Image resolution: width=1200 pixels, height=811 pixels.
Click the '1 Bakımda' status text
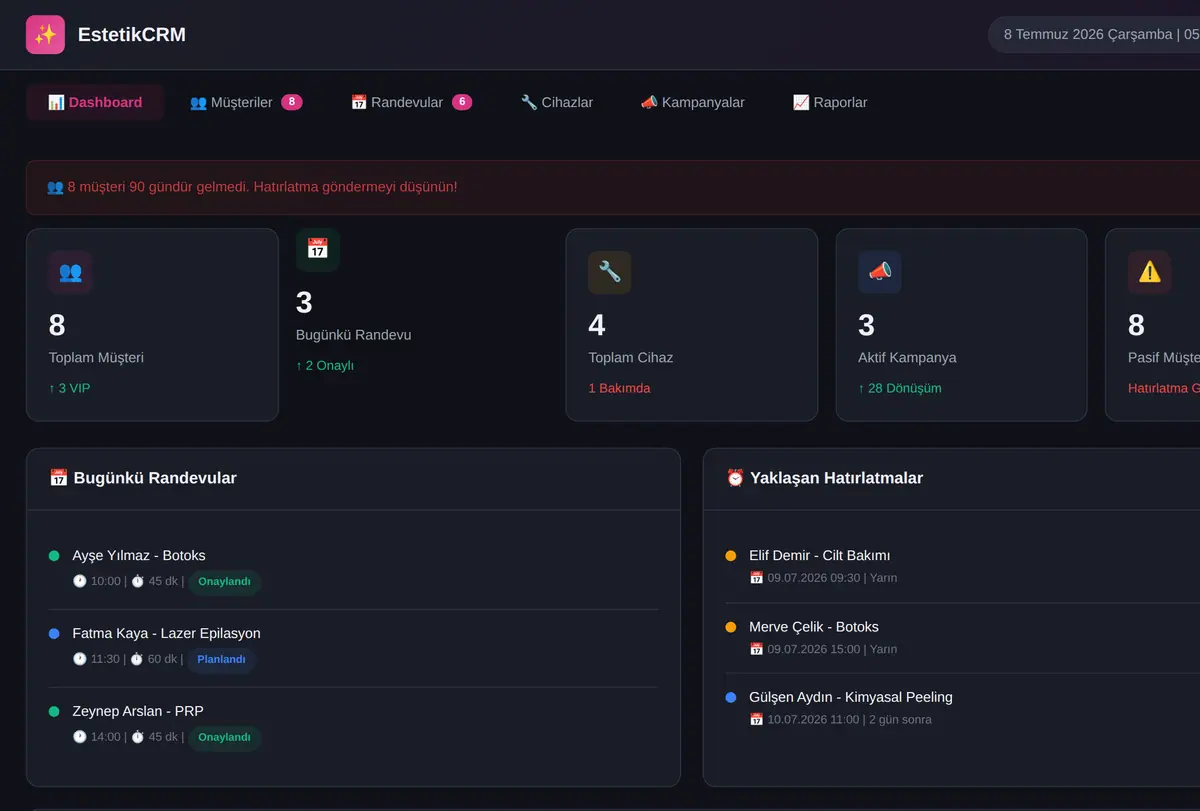click(x=619, y=388)
